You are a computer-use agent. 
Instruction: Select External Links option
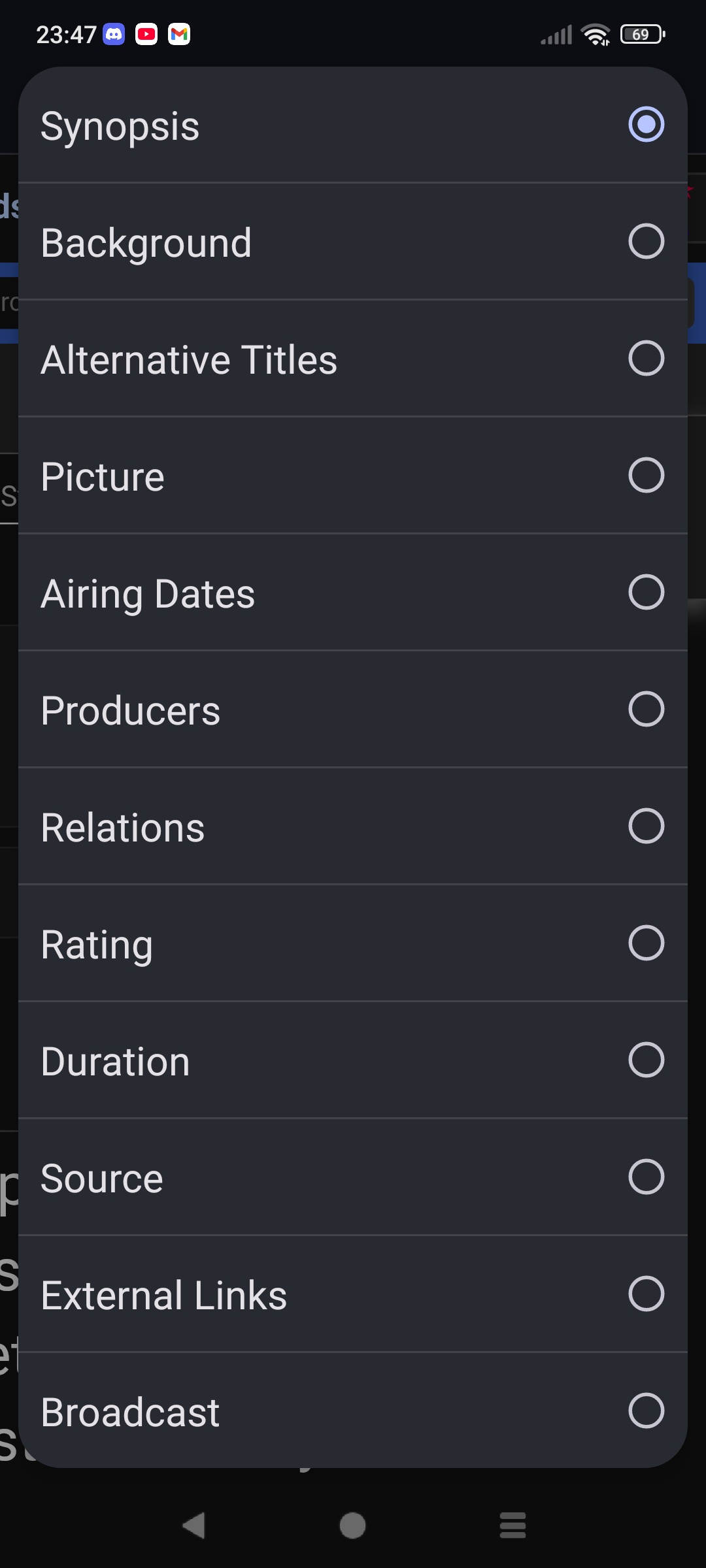646,1294
